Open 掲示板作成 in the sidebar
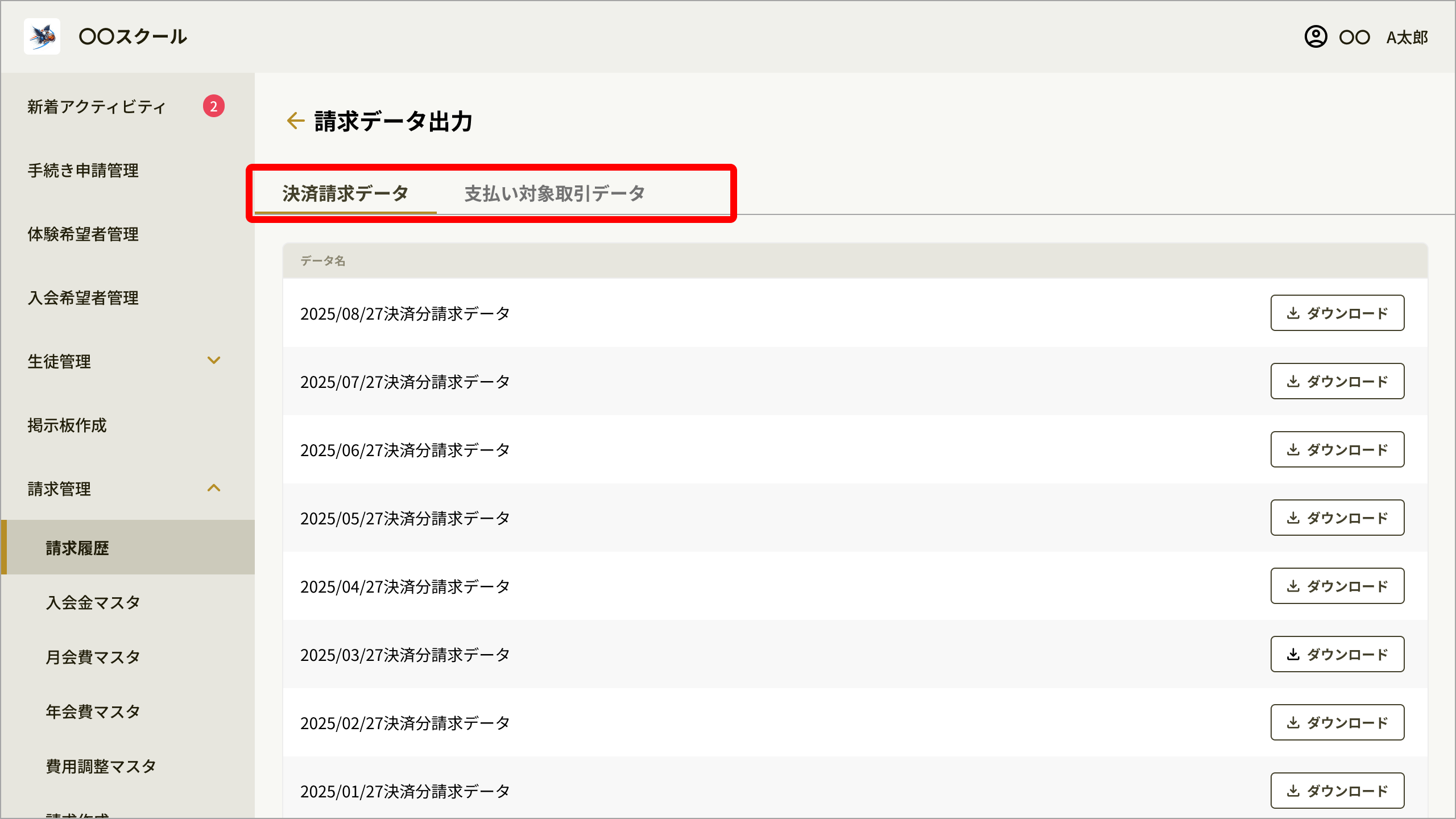The image size is (1456, 819). point(67,425)
